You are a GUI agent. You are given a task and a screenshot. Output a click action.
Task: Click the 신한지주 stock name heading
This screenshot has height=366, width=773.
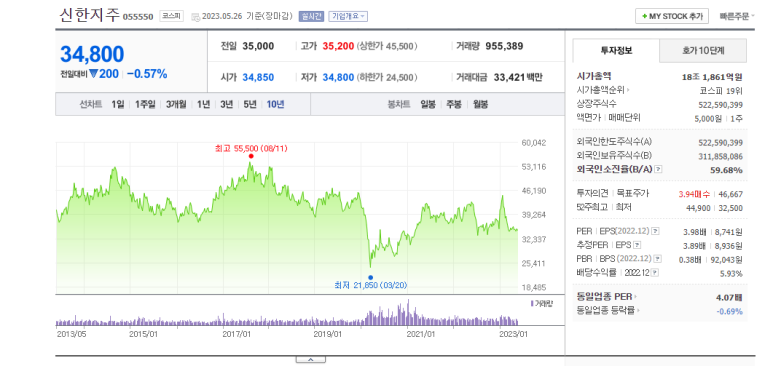[90, 15]
